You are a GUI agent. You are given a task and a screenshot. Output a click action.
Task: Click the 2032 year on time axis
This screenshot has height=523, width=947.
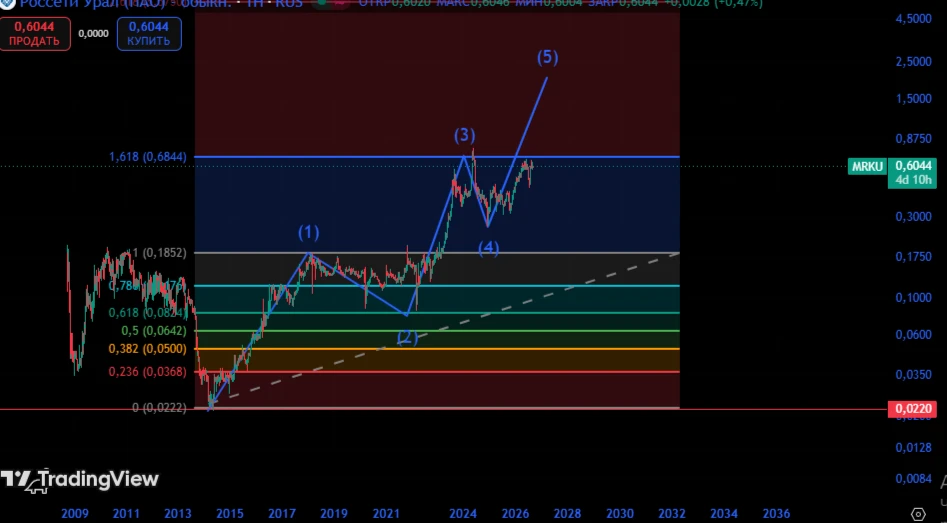(x=672, y=514)
